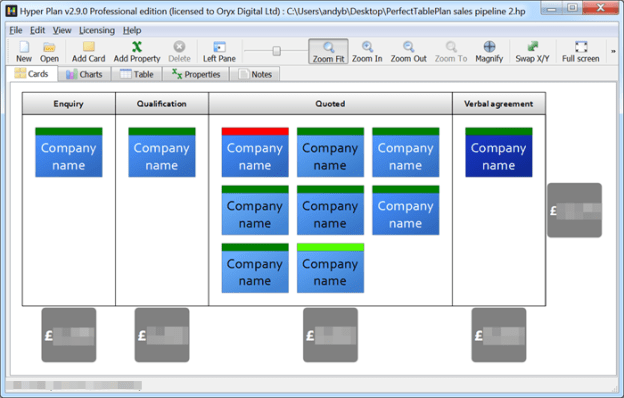
Task: Select the dark blue Verbal agreement card
Action: 499,152
